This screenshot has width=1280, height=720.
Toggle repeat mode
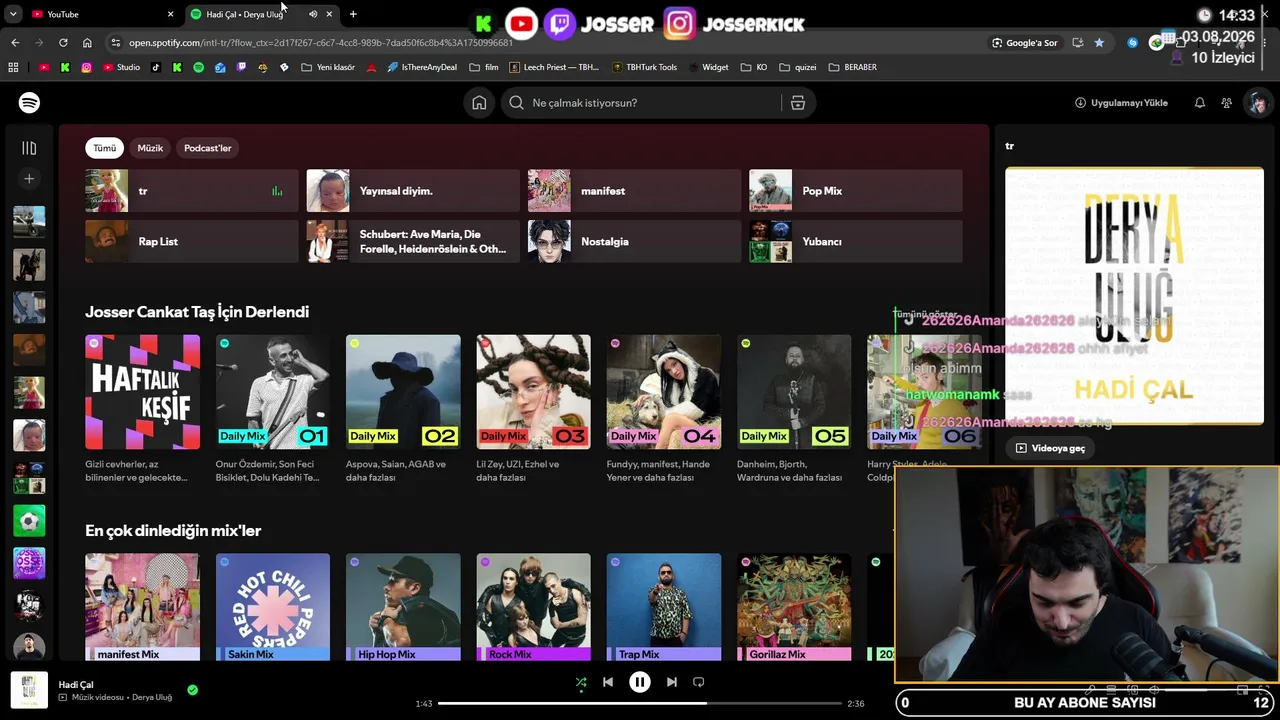(699, 682)
